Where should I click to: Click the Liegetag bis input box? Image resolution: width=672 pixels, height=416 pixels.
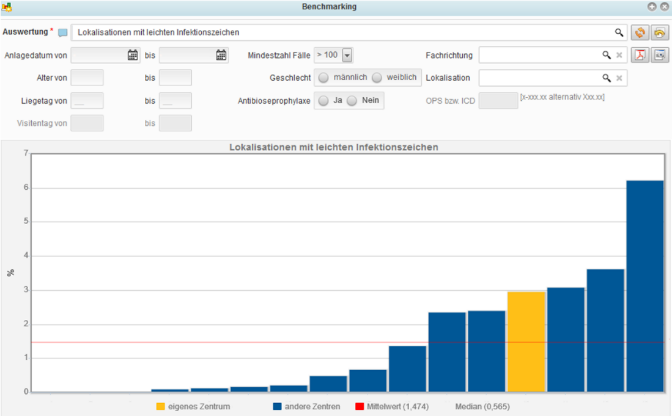click(x=175, y=101)
